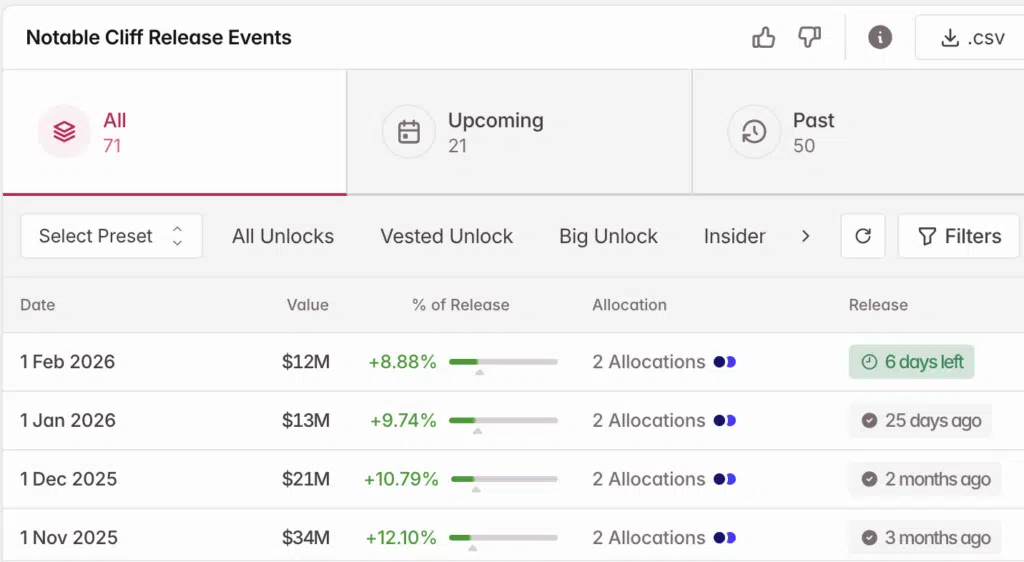Click the history clock icon in Past tab

pos(754,132)
